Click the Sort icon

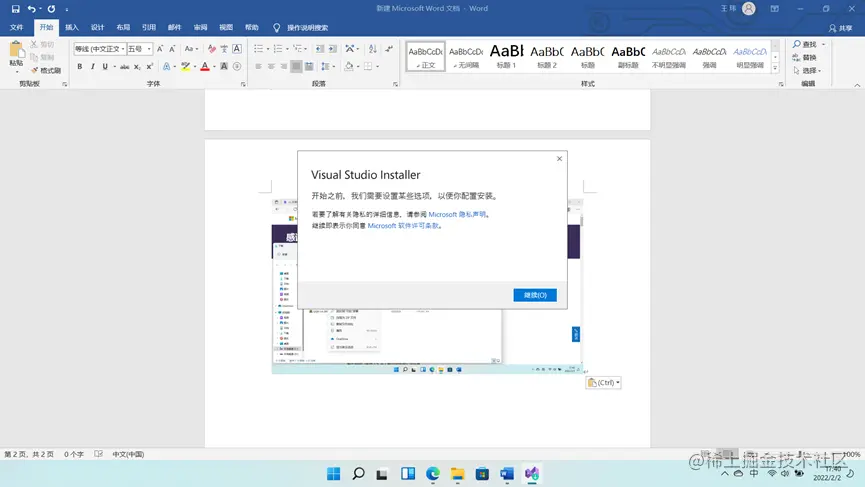point(373,49)
